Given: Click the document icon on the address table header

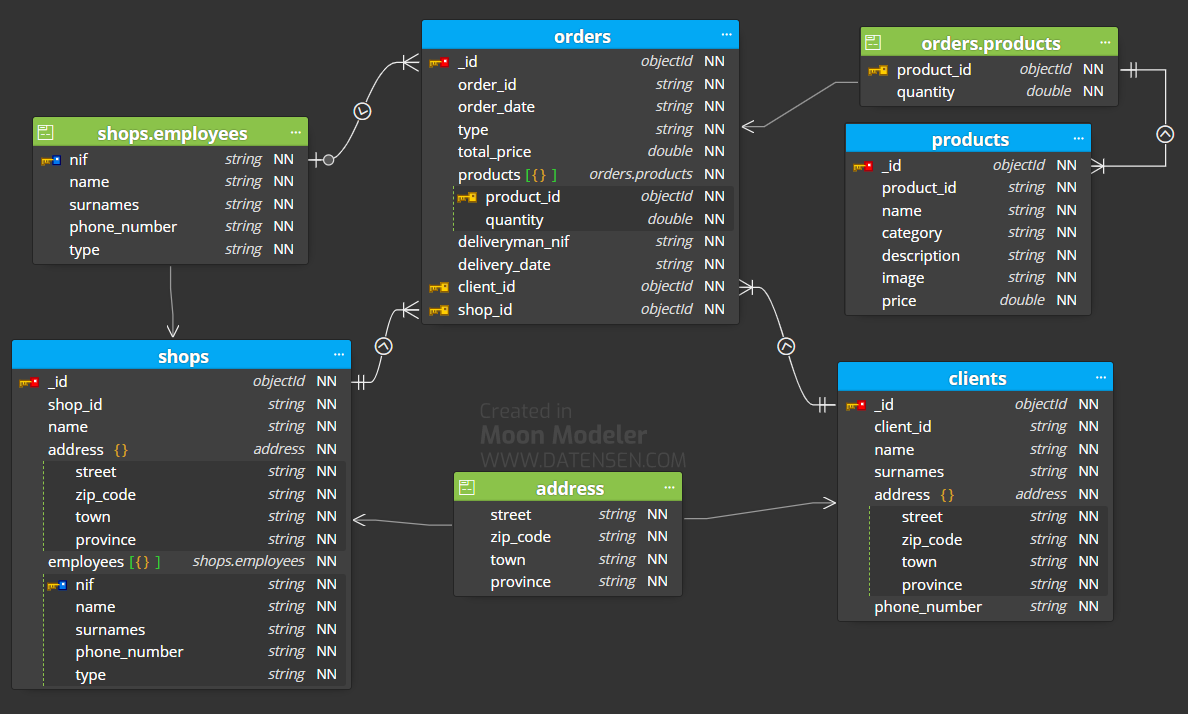Looking at the screenshot, I should pyautogui.click(x=466, y=487).
